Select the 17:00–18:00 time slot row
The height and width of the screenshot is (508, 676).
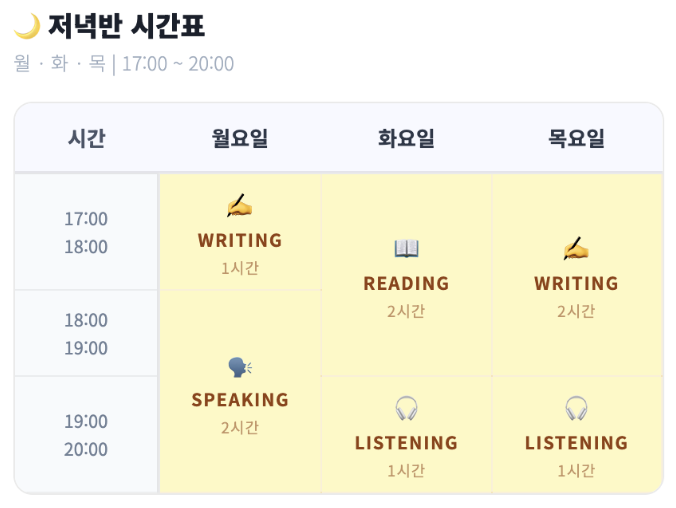pos(86,232)
